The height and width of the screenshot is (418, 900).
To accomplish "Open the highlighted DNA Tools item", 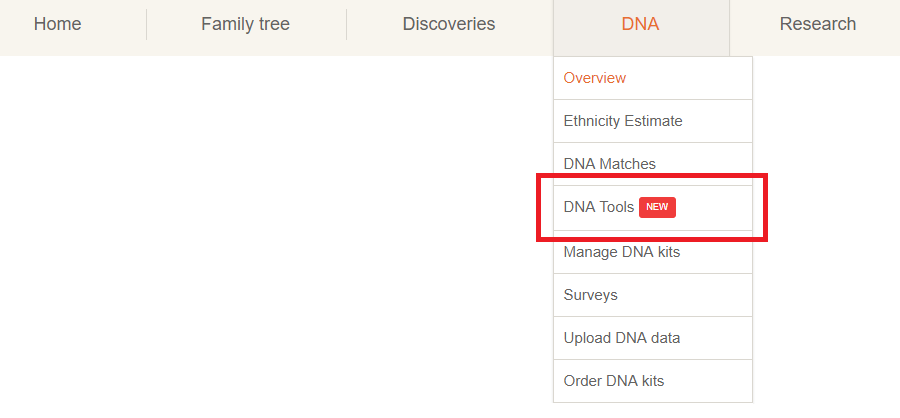I will [653, 207].
